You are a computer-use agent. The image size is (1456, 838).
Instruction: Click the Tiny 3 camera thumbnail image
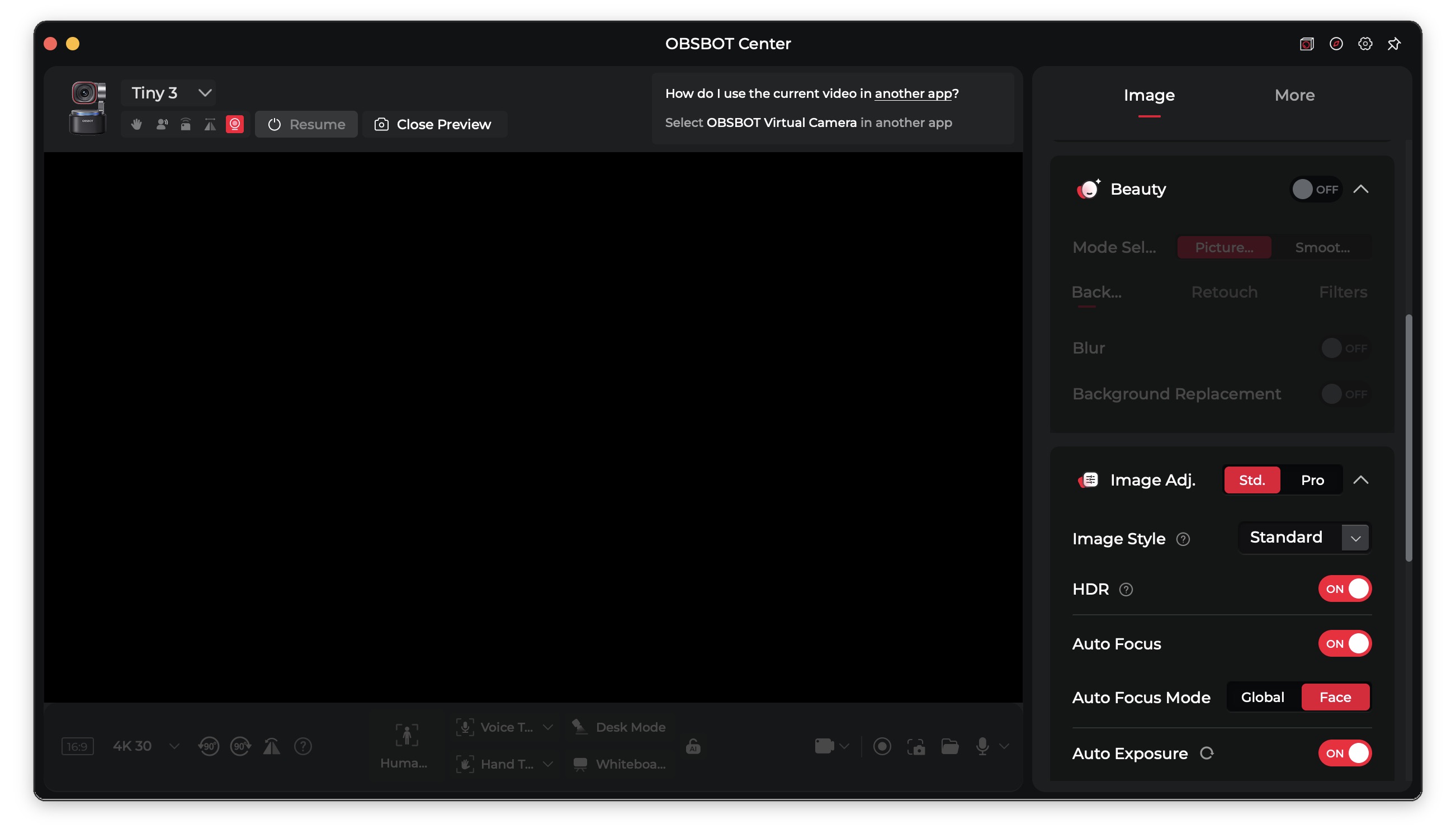click(x=87, y=107)
